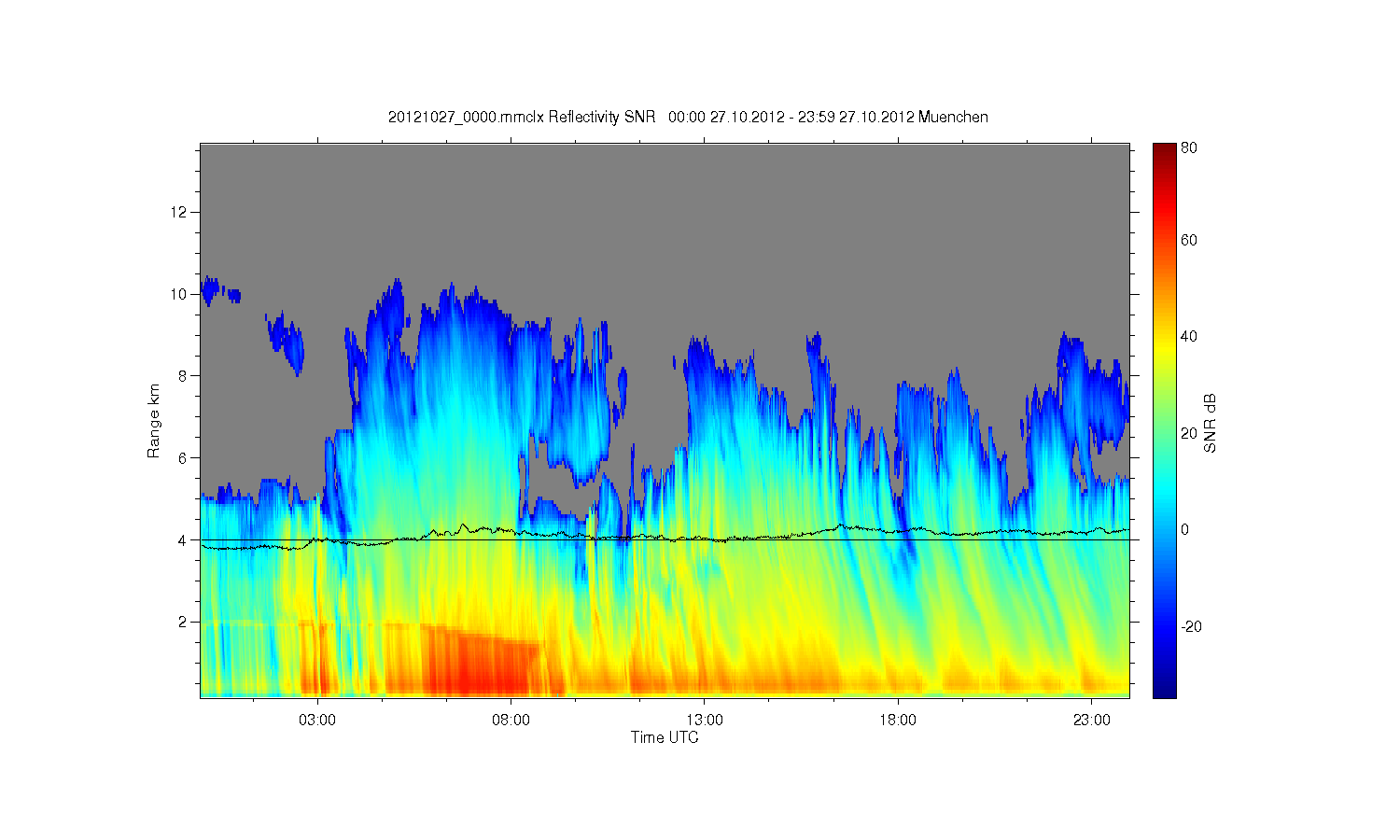The image size is (1400, 840).
Task: Click the 10 km range tick label
Action: tap(179, 294)
